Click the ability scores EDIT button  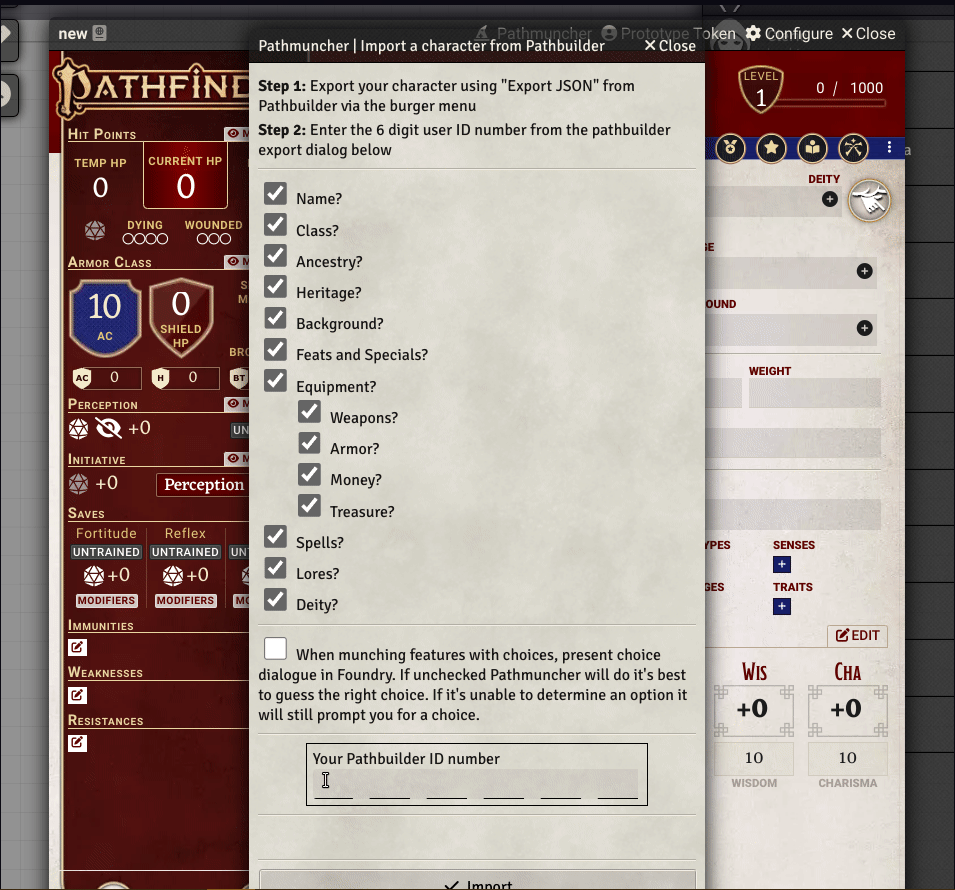[858, 636]
